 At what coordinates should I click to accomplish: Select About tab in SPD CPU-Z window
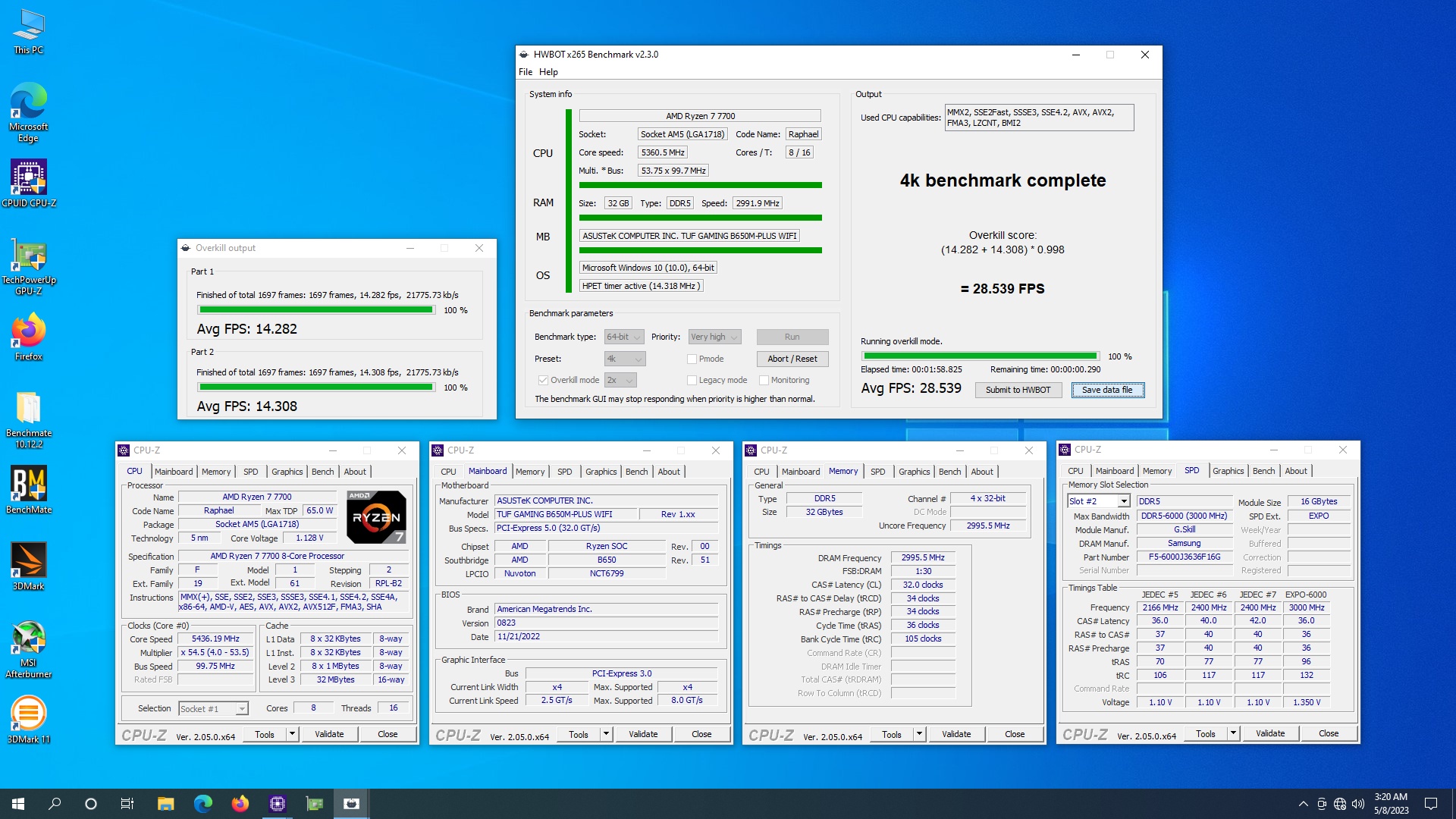(1296, 471)
